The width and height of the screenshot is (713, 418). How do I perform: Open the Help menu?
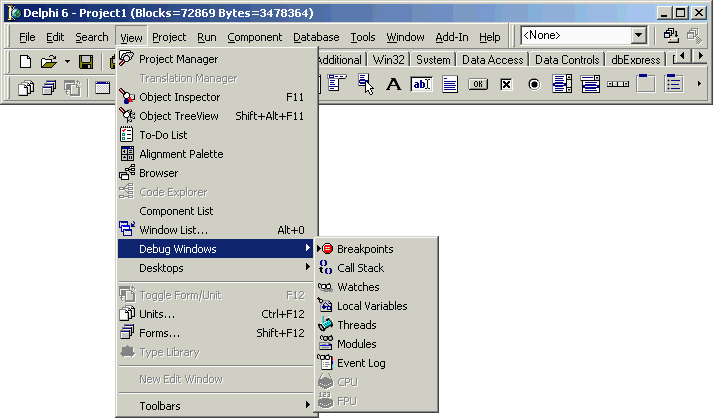point(490,37)
